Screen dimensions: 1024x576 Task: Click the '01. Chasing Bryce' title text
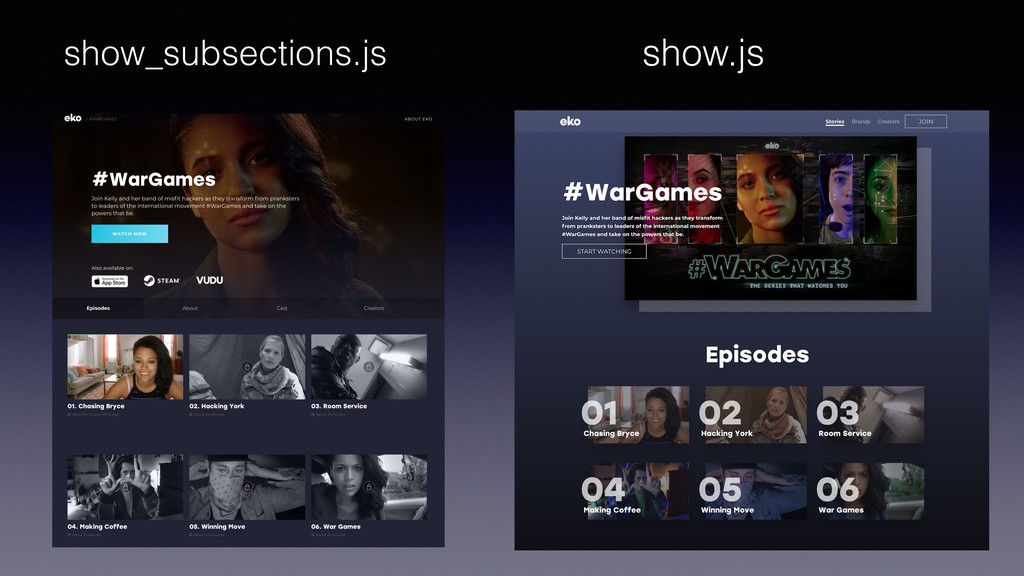tap(96, 406)
